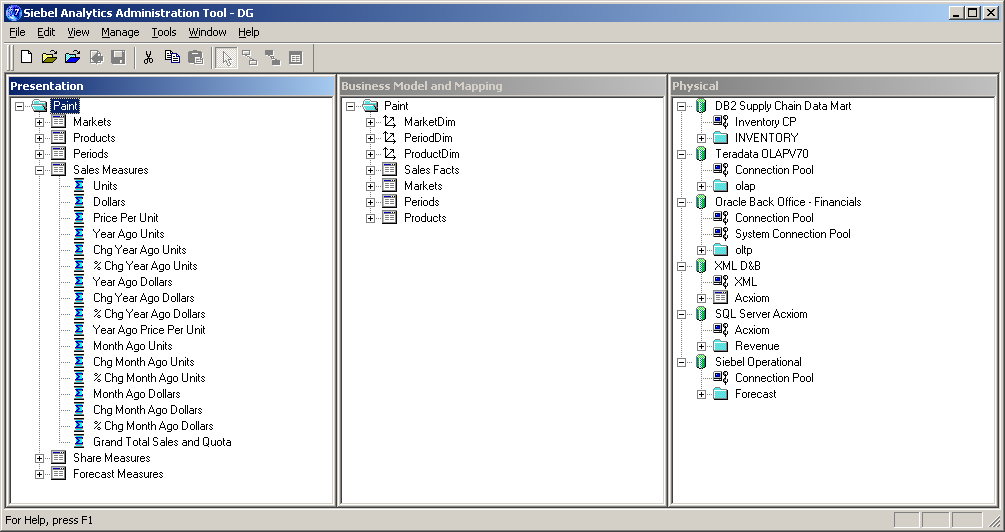Expand the Products node in Presentation
1005x532 pixels.
click(40, 138)
